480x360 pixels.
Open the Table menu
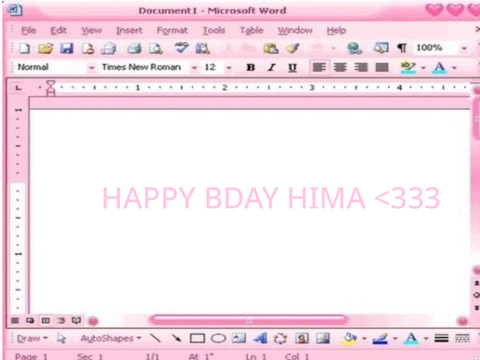click(x=252, y=31)
